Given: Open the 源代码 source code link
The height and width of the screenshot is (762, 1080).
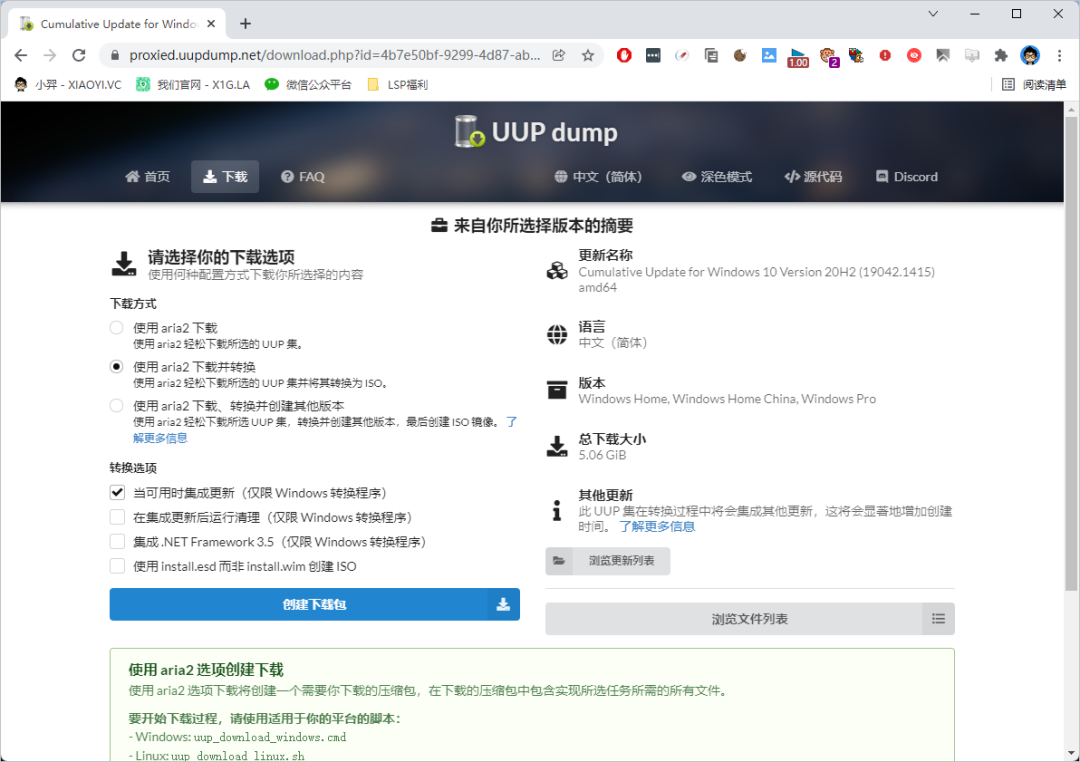Looking at the screenshot, I should click(x=813, y=176).
